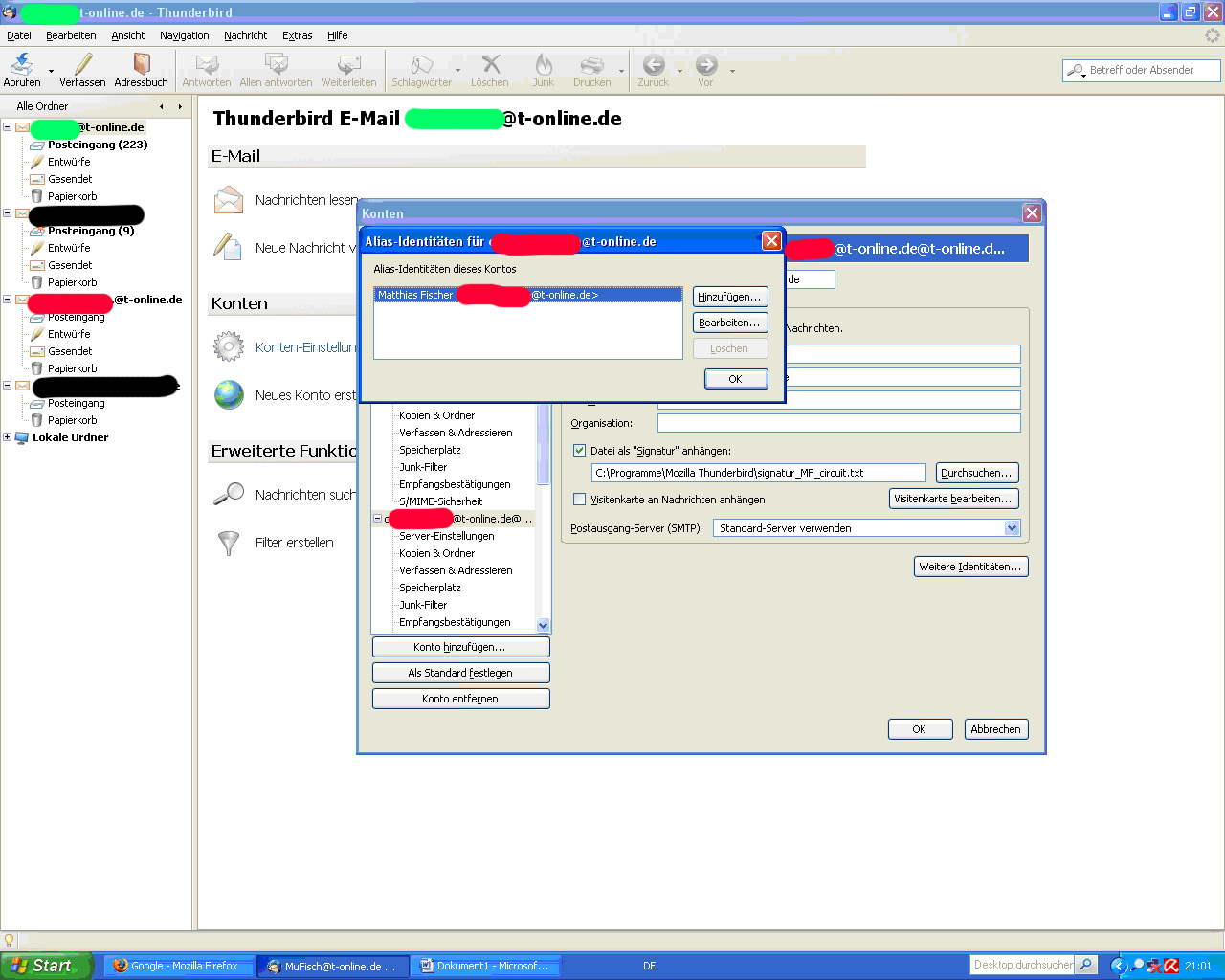Click the signature file path field
The height and width of the screenshot is (980, 1225).
click(x=759, y=473)
